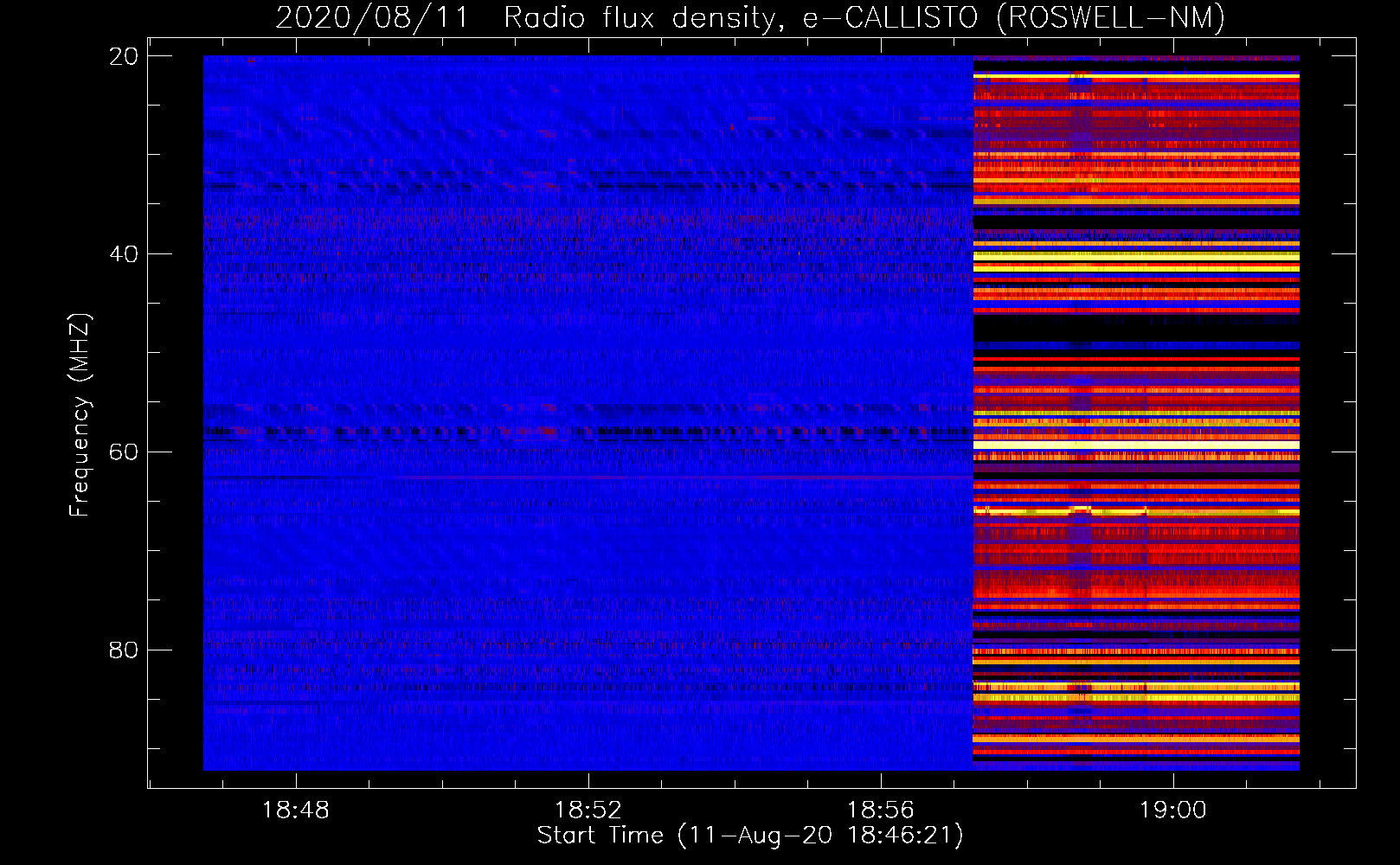Screen dimensions: 1400x865
Task: Click the '80' frequency tick label
Action: [x=124, y=650]
